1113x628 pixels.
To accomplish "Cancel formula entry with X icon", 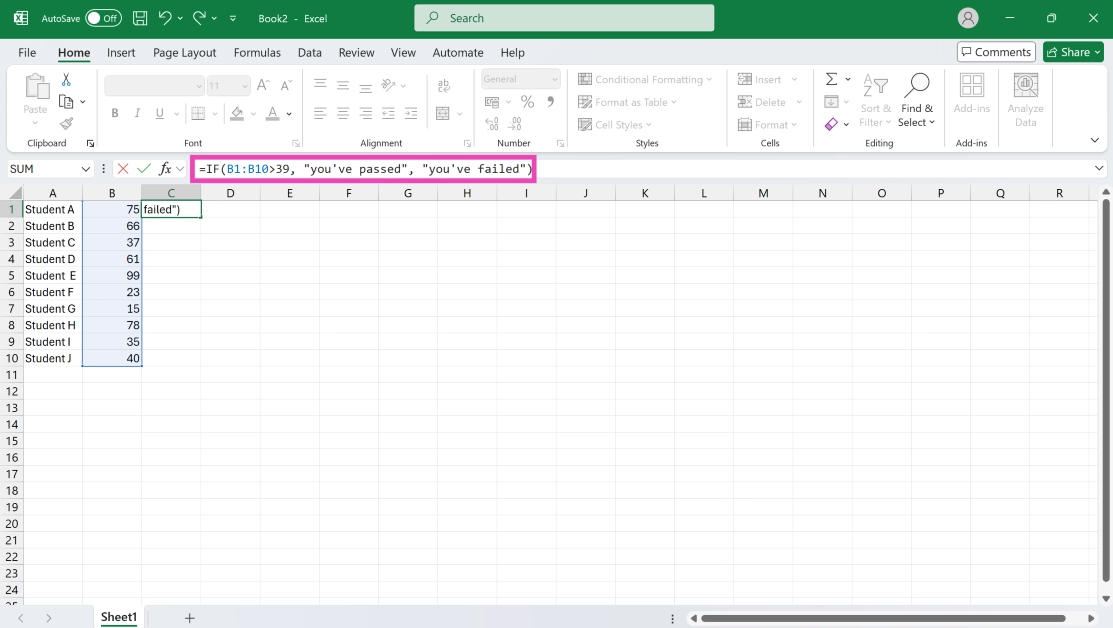I will (123, 169).
